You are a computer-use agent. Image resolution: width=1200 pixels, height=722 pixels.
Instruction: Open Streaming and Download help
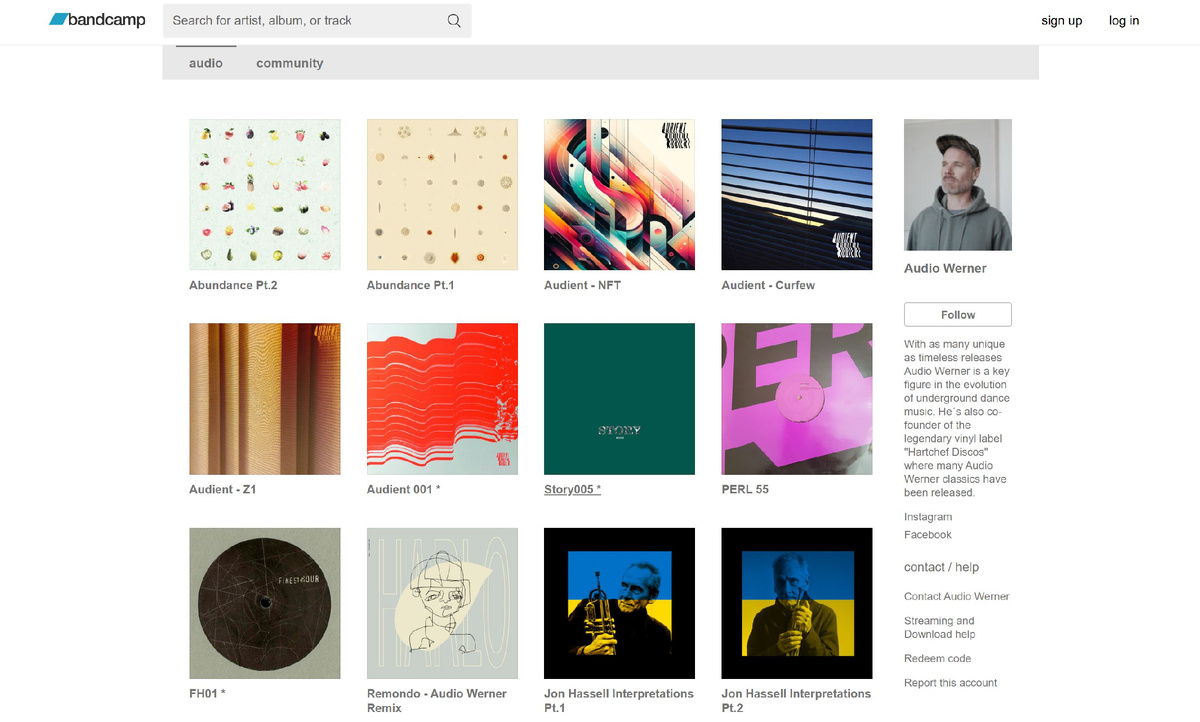940,627
